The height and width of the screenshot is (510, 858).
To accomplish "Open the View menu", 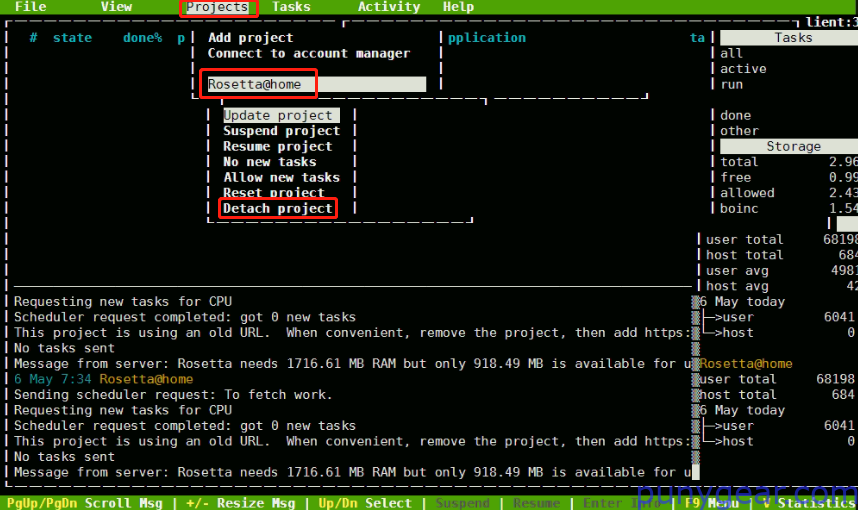I will pyautogui.click(x=116, y=7).
